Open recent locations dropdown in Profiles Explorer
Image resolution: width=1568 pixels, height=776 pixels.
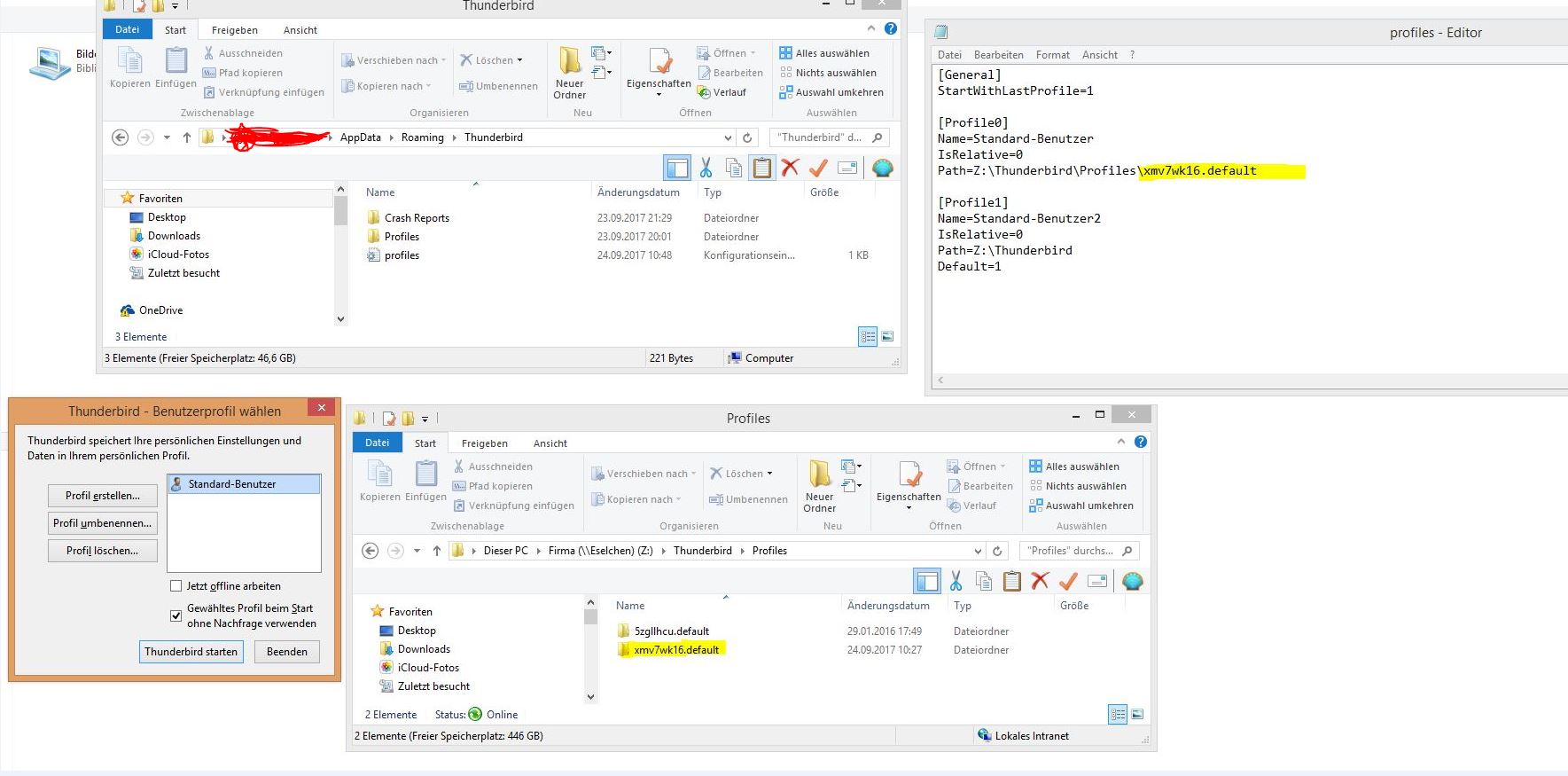coord(417,551)
